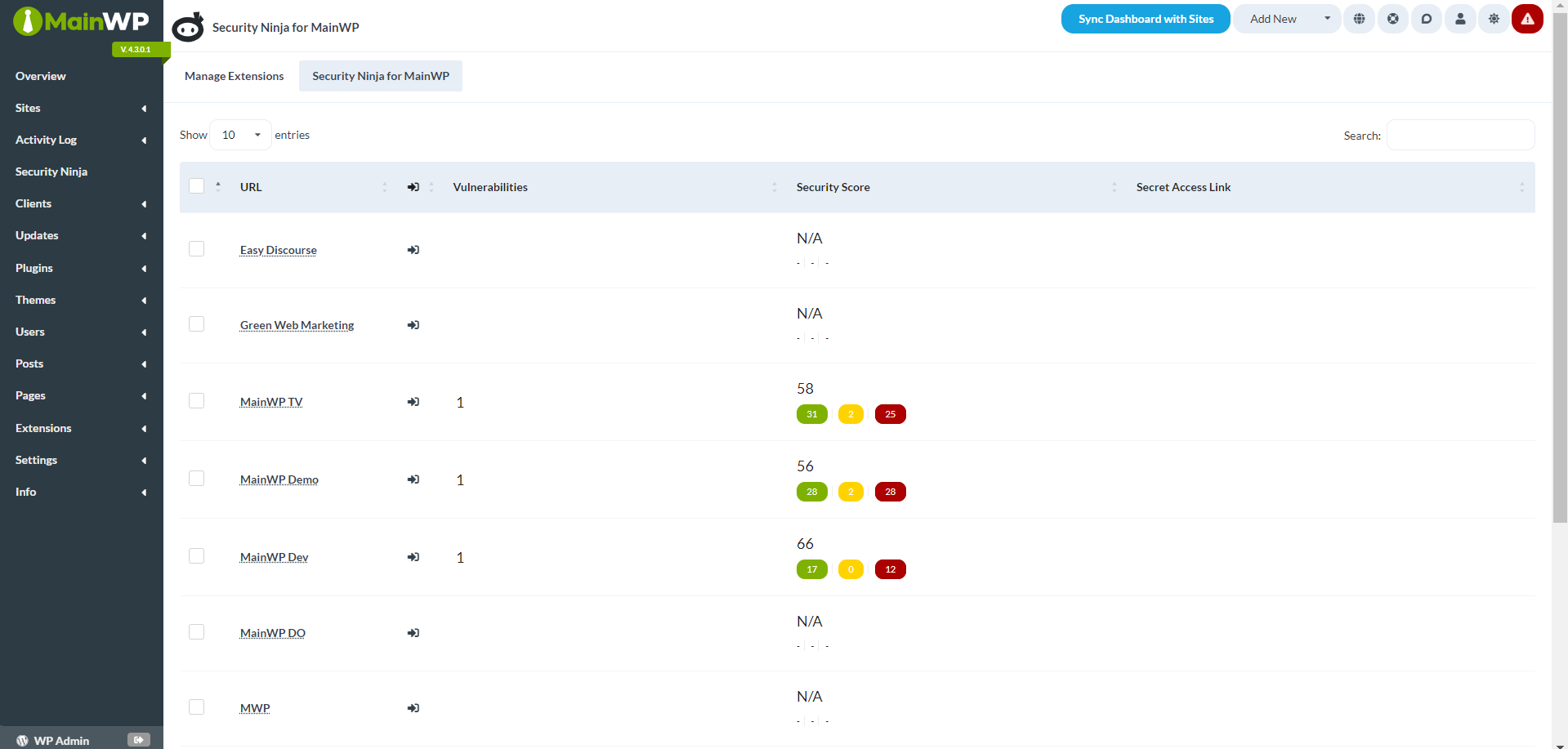The height and width of the screenshot is (749, 1568).
Task: Open the MainWP Dev site link
Action: (275, 557)
